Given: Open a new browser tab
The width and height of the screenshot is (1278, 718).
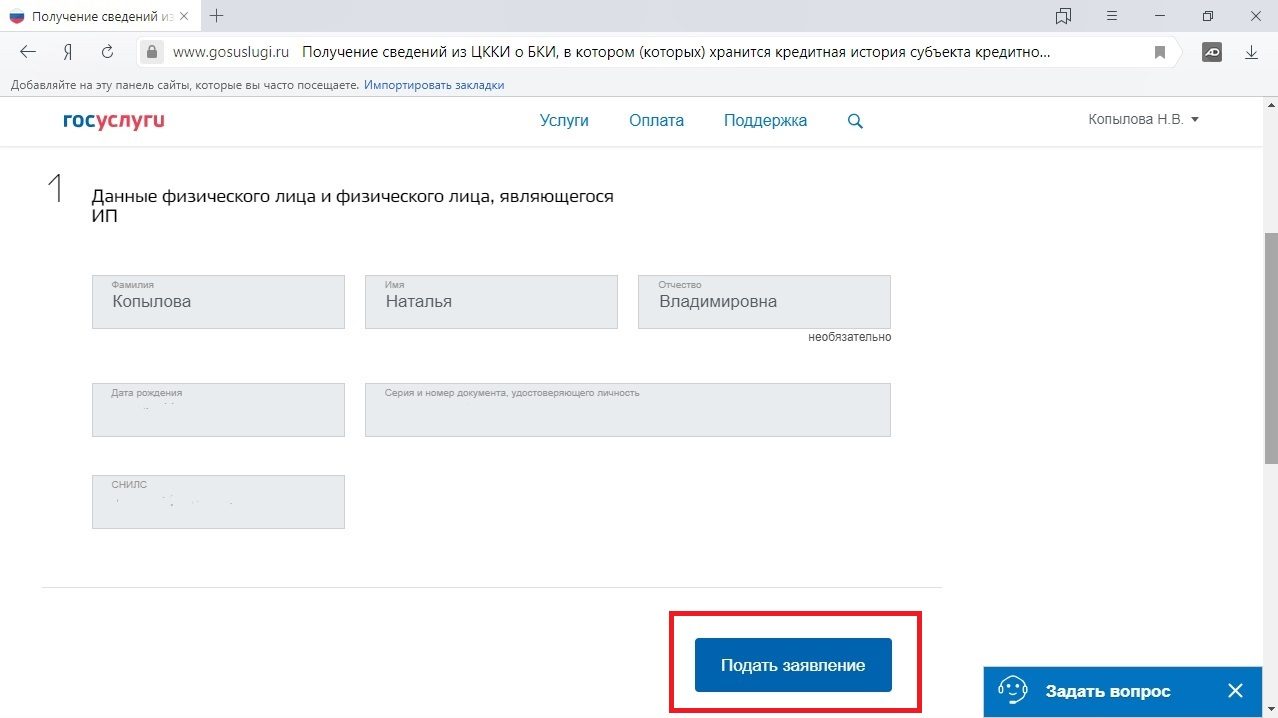Looking at the screenshot, I should [216, 16].
